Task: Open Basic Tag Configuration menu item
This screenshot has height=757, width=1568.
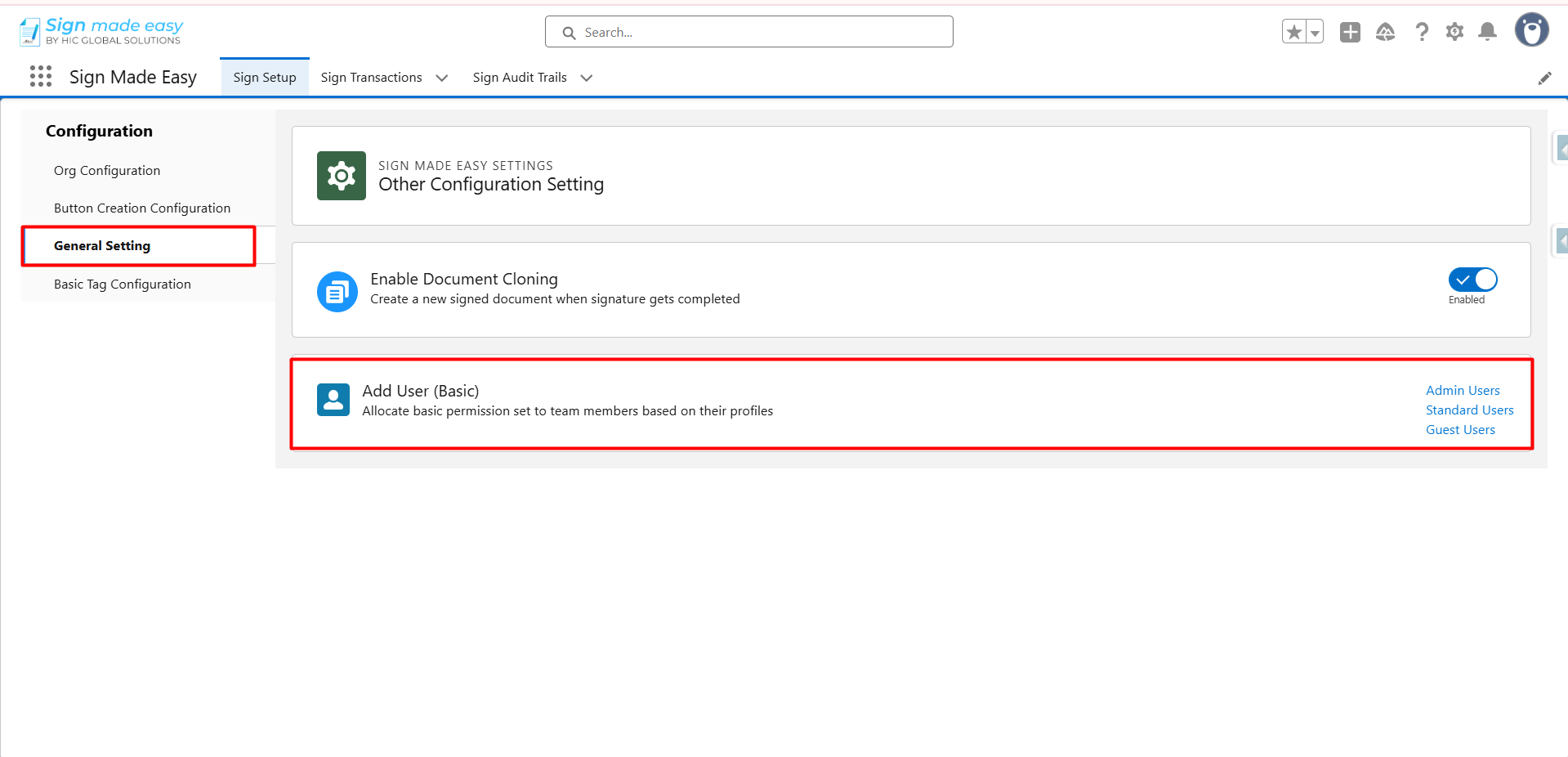Action: [x=123, y=284]
